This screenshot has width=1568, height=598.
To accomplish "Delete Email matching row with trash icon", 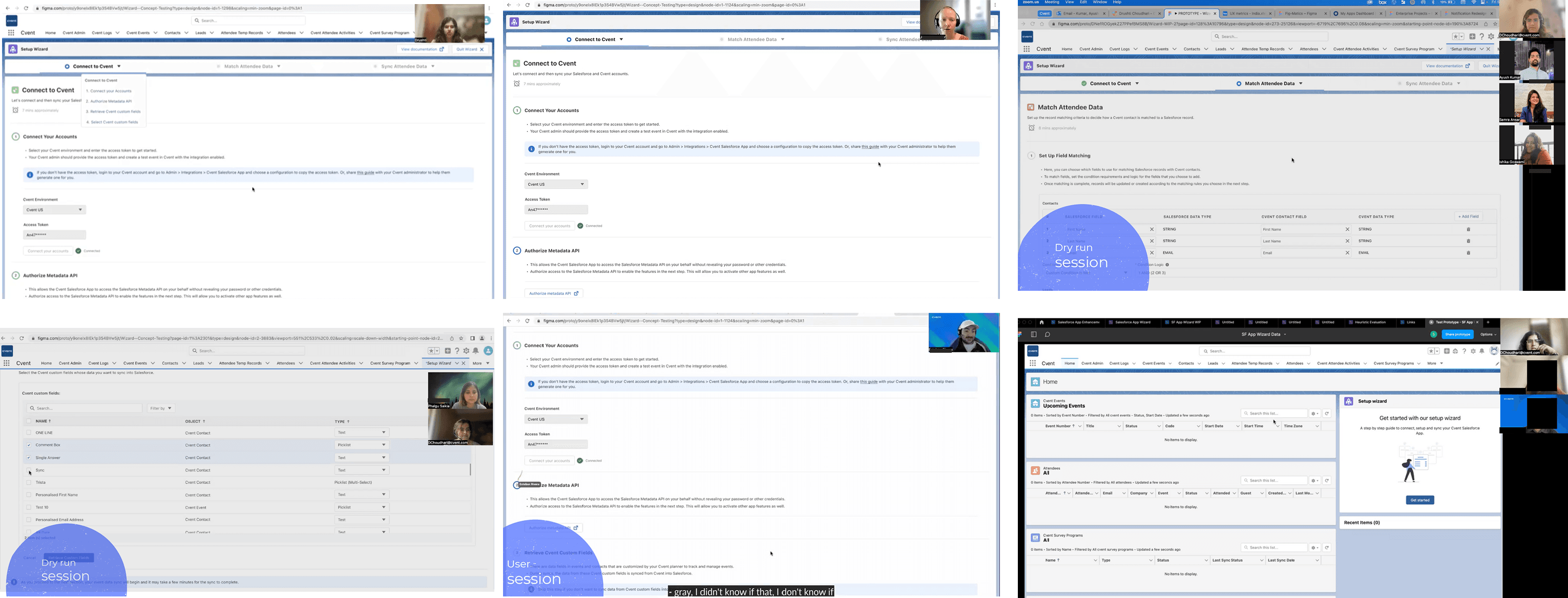I will pos(1468,252).
